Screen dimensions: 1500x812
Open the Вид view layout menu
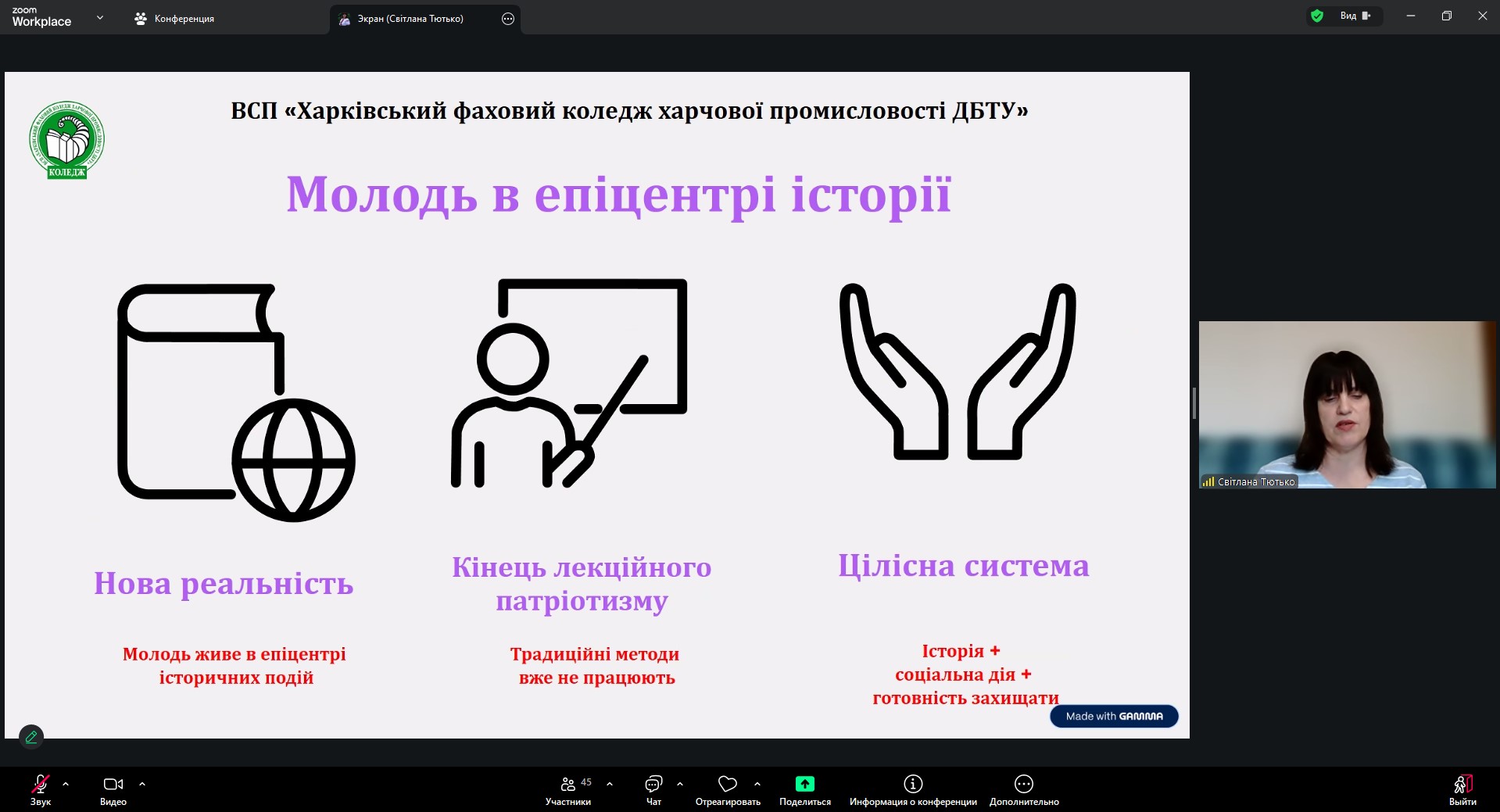1355,16
